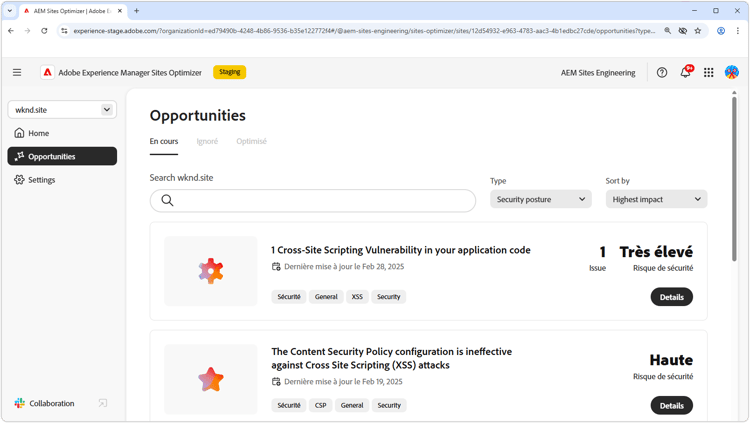
Task: Click the browser forward arrow
Action: [x=27, y=31]
